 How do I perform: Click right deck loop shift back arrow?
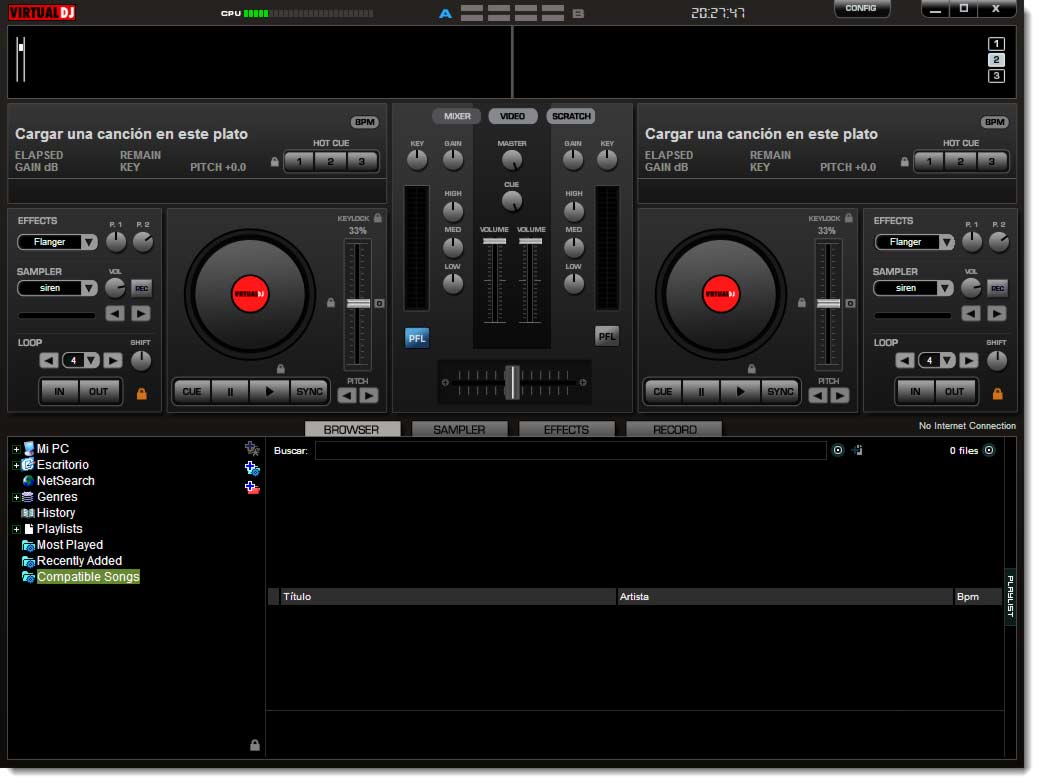coord(904,361)
